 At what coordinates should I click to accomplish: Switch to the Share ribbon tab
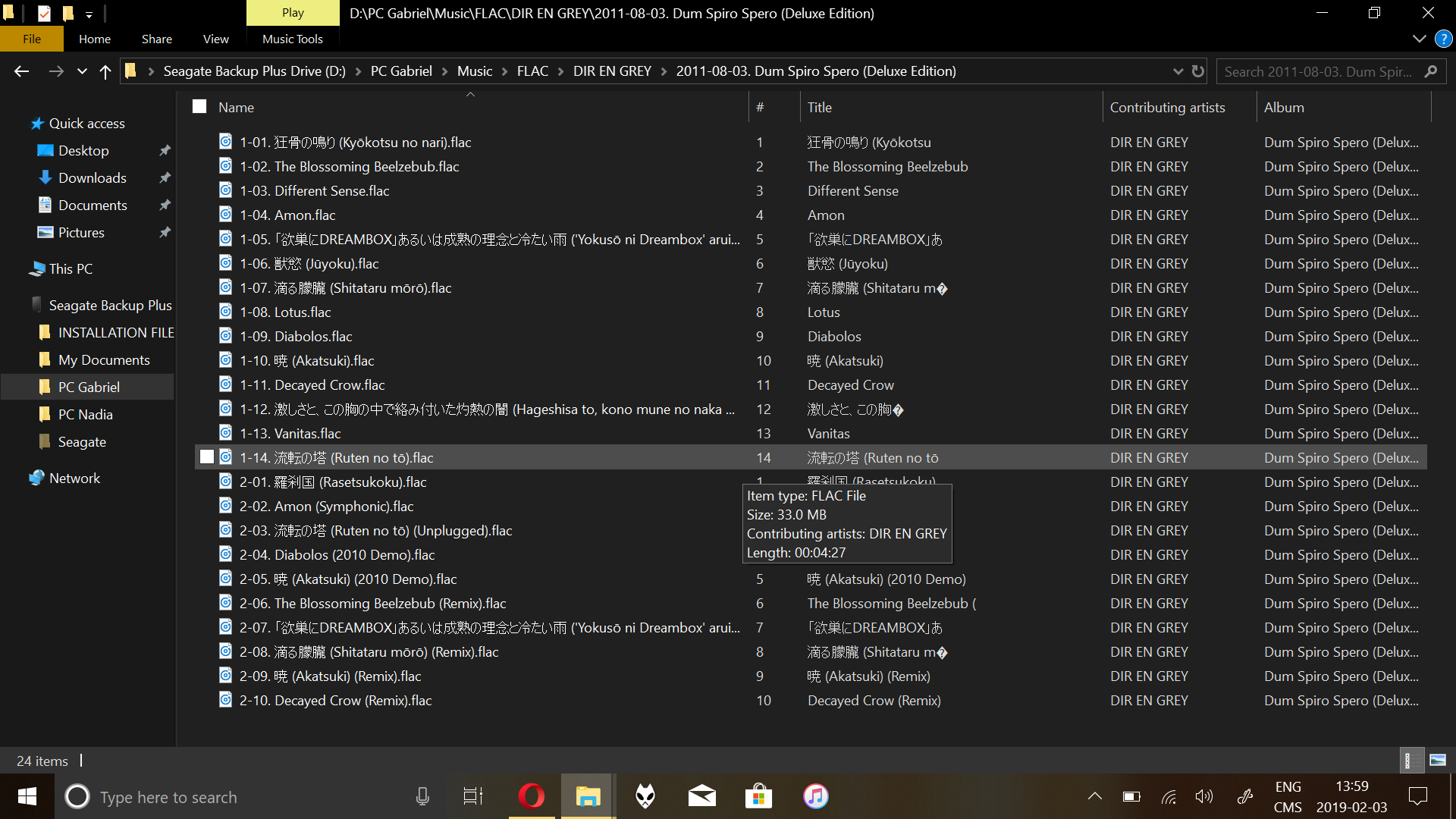[157, 39]
